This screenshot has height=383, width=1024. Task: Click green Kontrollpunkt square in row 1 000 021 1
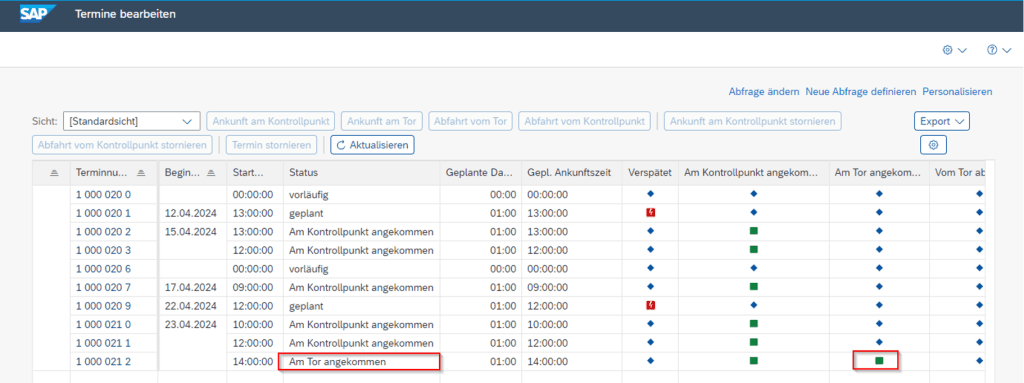pyautogui.click(x=754, y=342)
